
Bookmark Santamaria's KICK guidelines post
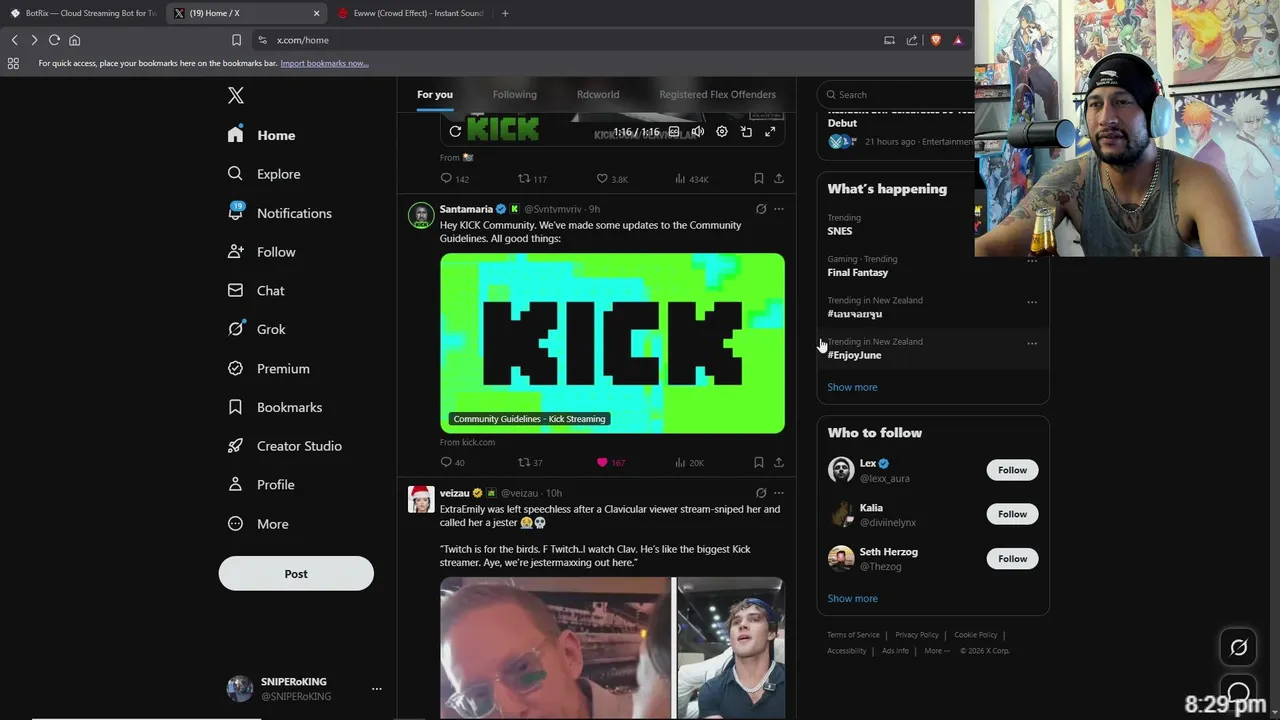point(759,462)
